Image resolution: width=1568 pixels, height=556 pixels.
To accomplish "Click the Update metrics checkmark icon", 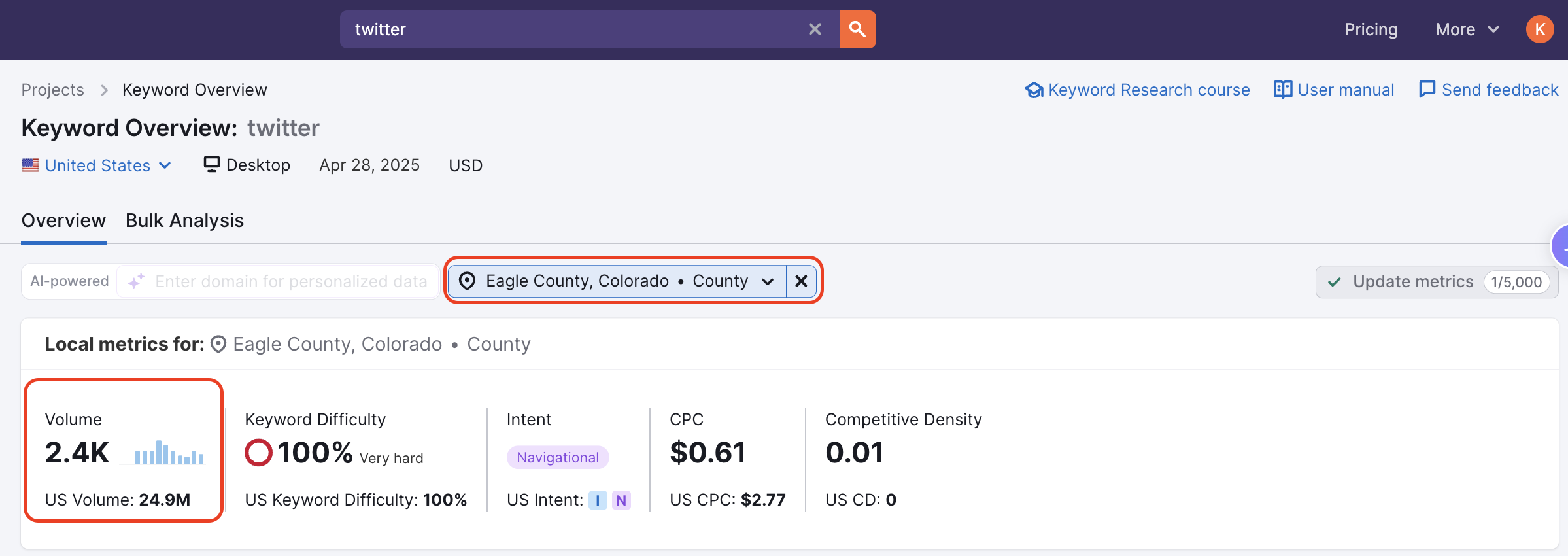I will (1335, 282).
